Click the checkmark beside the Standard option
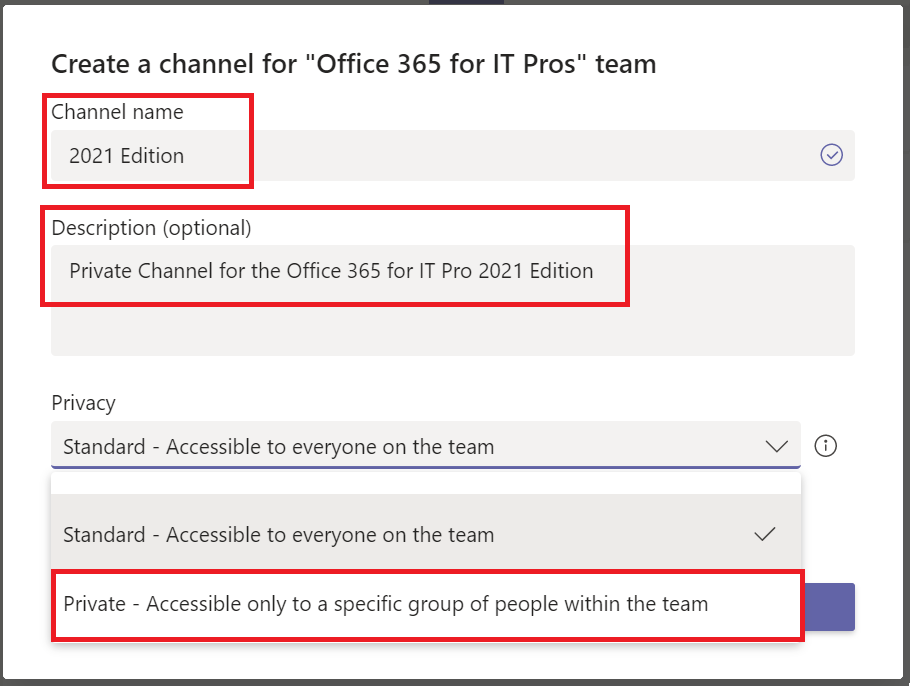 tap(765, 534)
